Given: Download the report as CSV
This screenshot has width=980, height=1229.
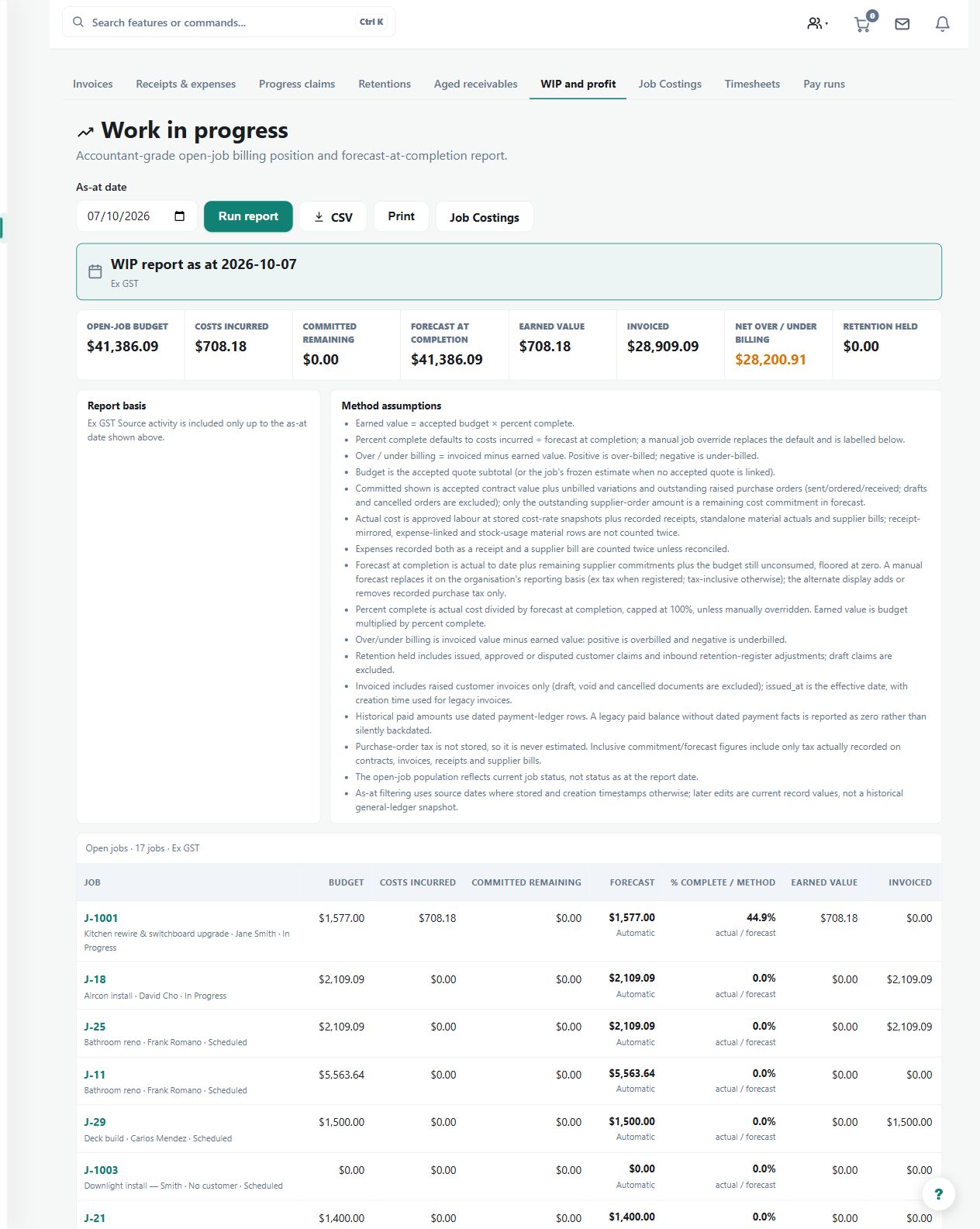Looking at the screenshot, I should (333, 217).
